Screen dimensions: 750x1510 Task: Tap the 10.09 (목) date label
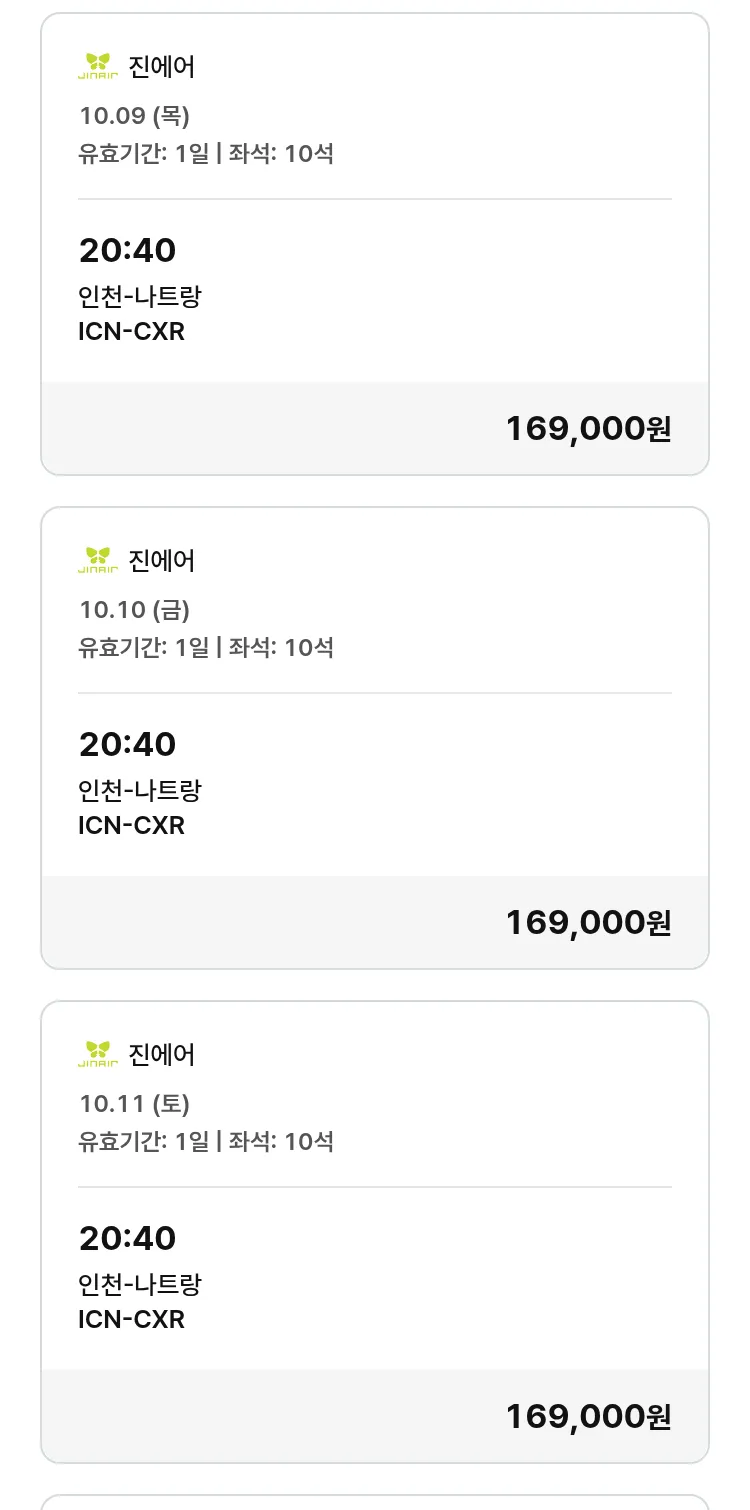tap(134, 115)
